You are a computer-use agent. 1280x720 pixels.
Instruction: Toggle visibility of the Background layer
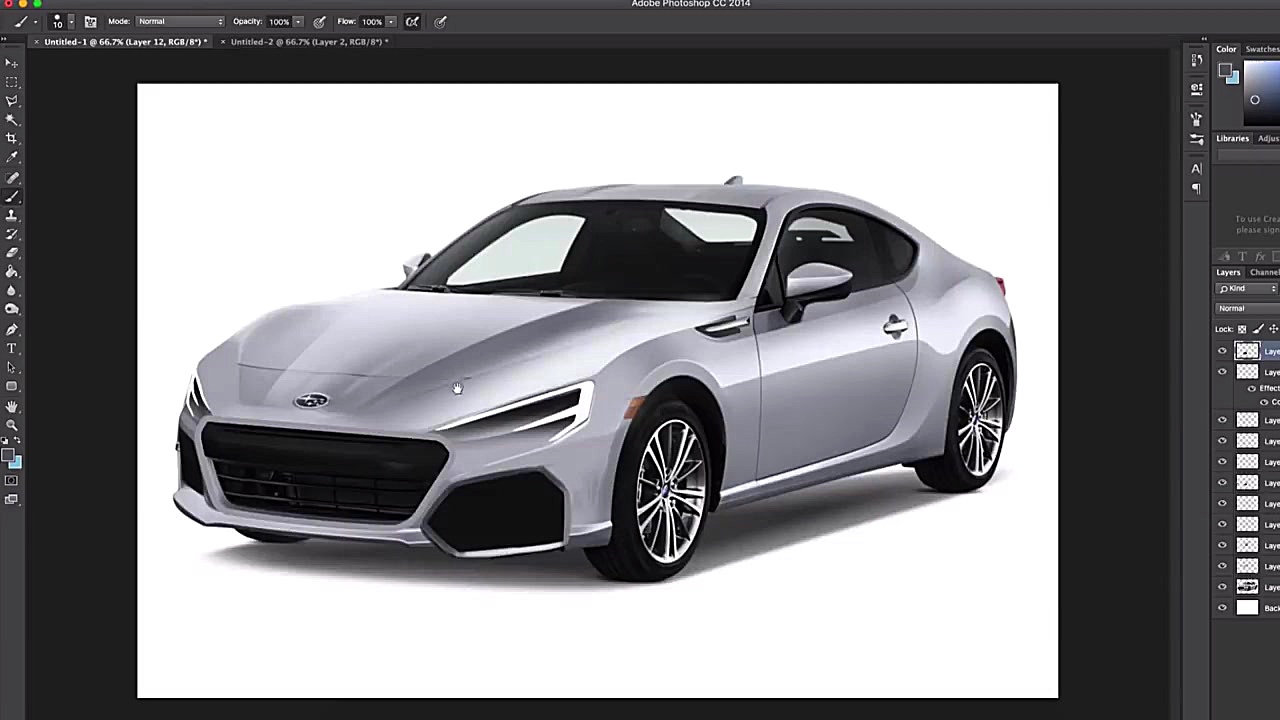[1222, 607]
